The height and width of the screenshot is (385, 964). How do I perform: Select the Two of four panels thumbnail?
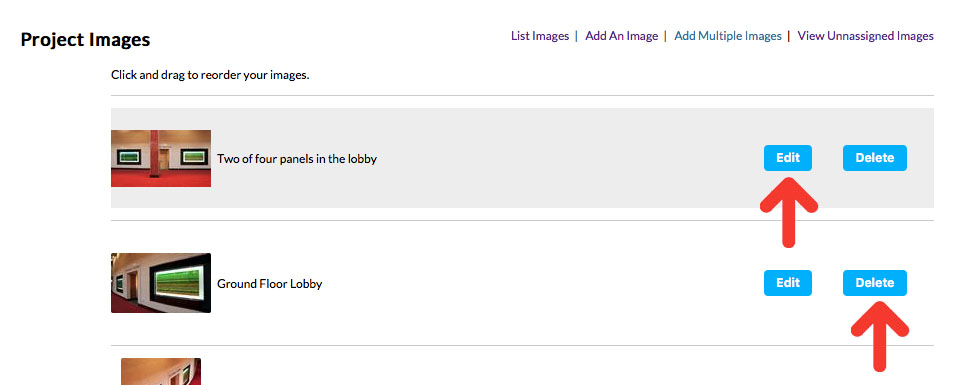[x=161, y=158]
